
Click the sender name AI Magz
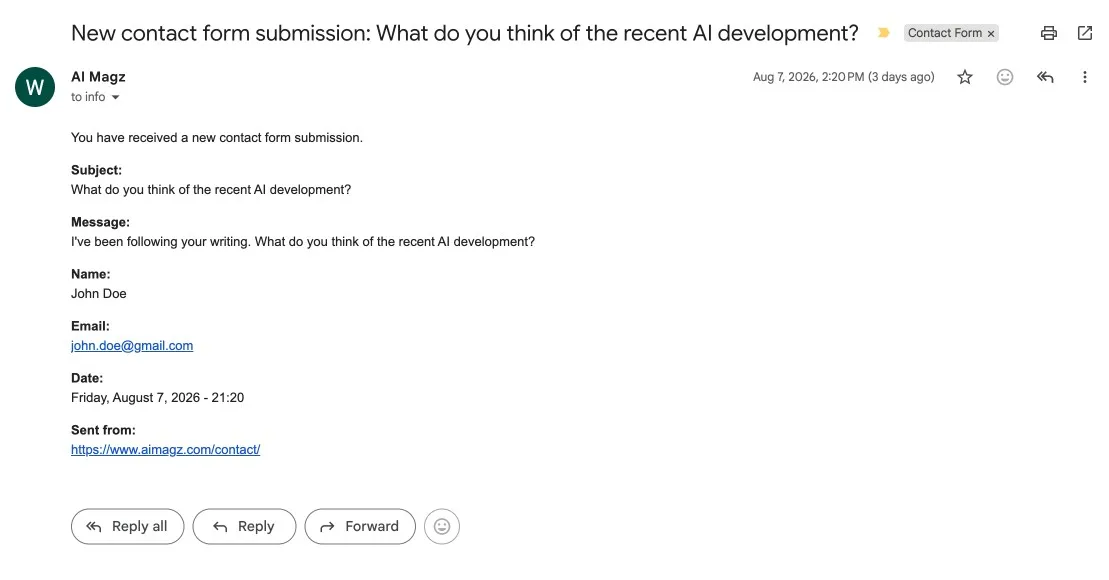tap(98, 76)
